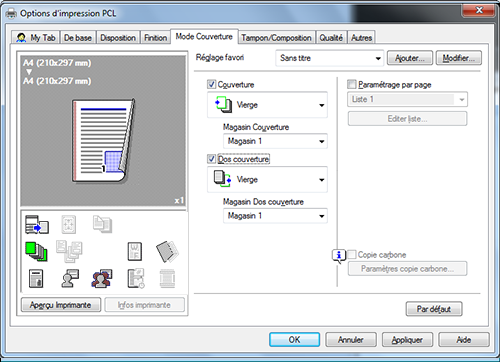Uncheck the Couverture checkbox
The width and height of the screenshot is (500, 362).
211,84
